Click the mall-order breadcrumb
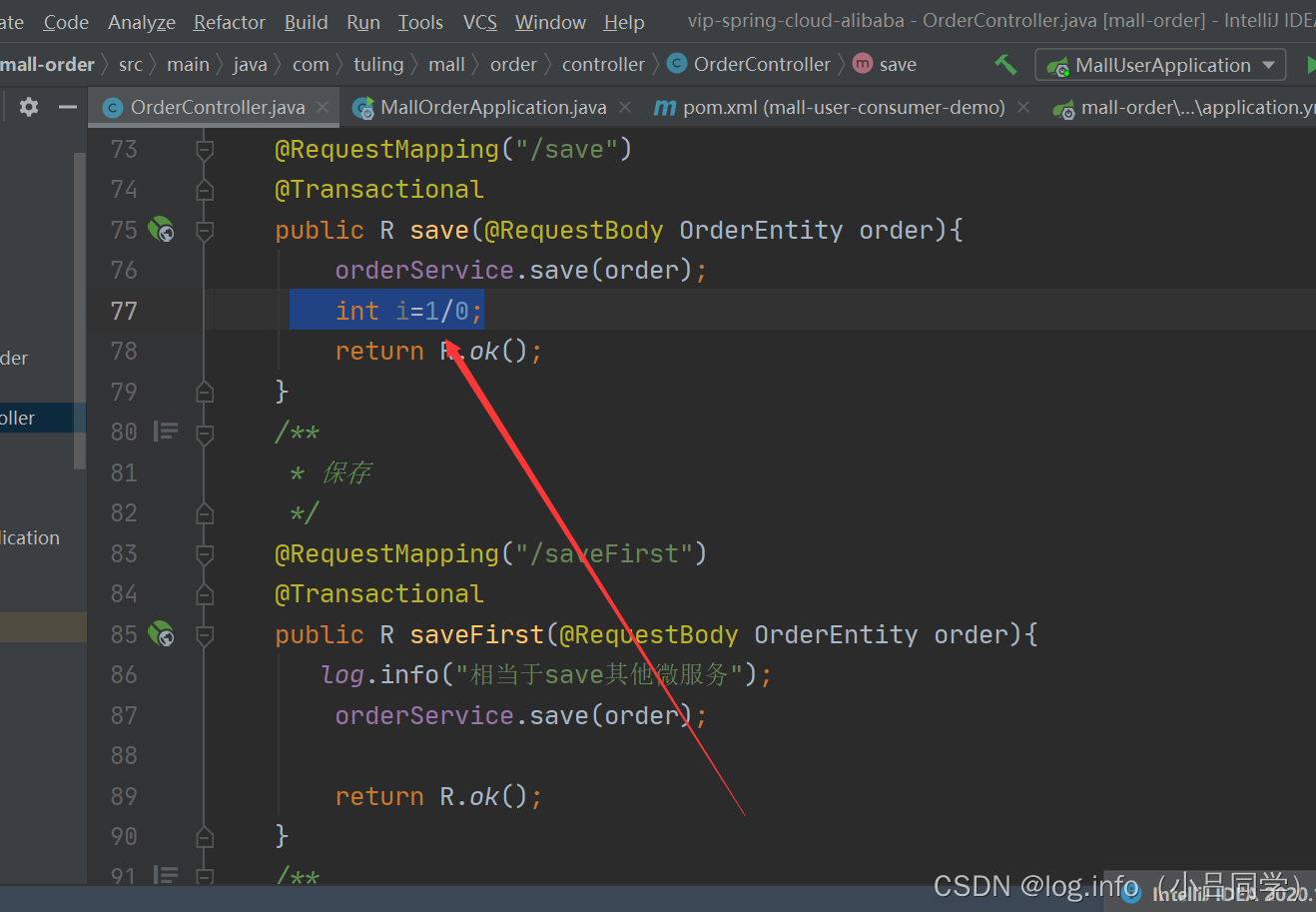1316x912 pixels. click(x=47, y=65)
